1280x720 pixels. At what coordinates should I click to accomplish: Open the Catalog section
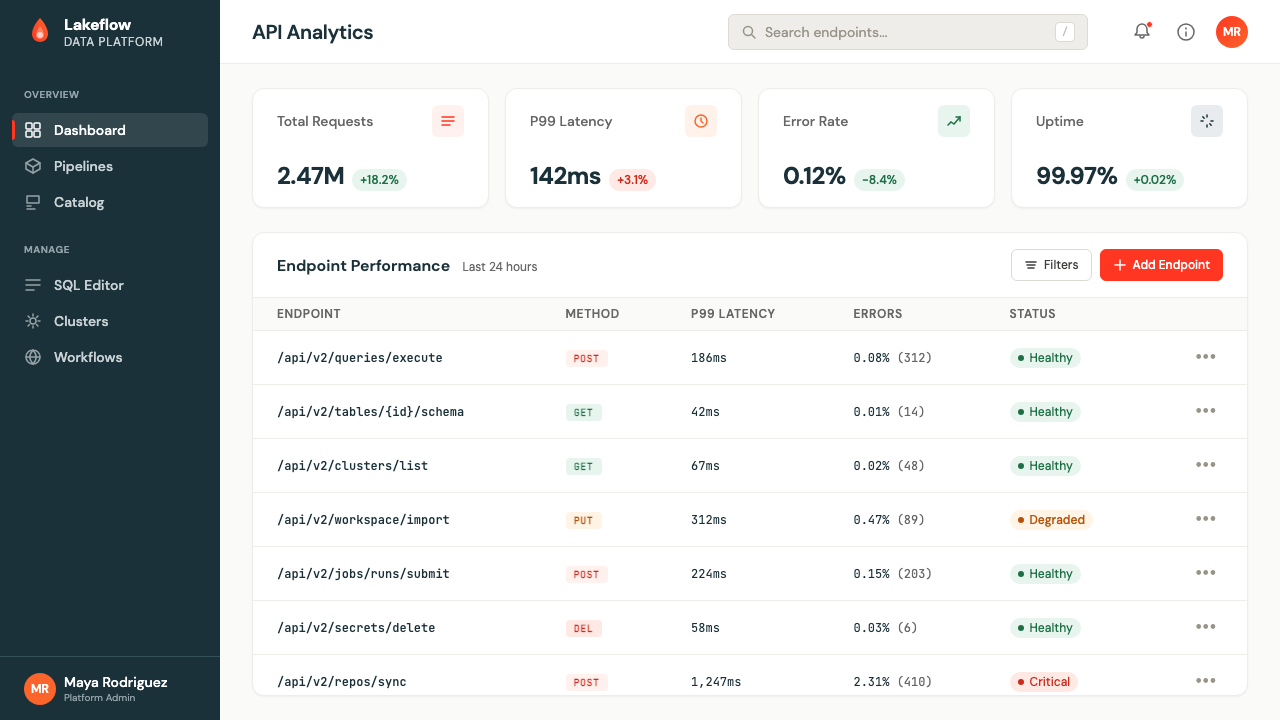tap(110, 202)
